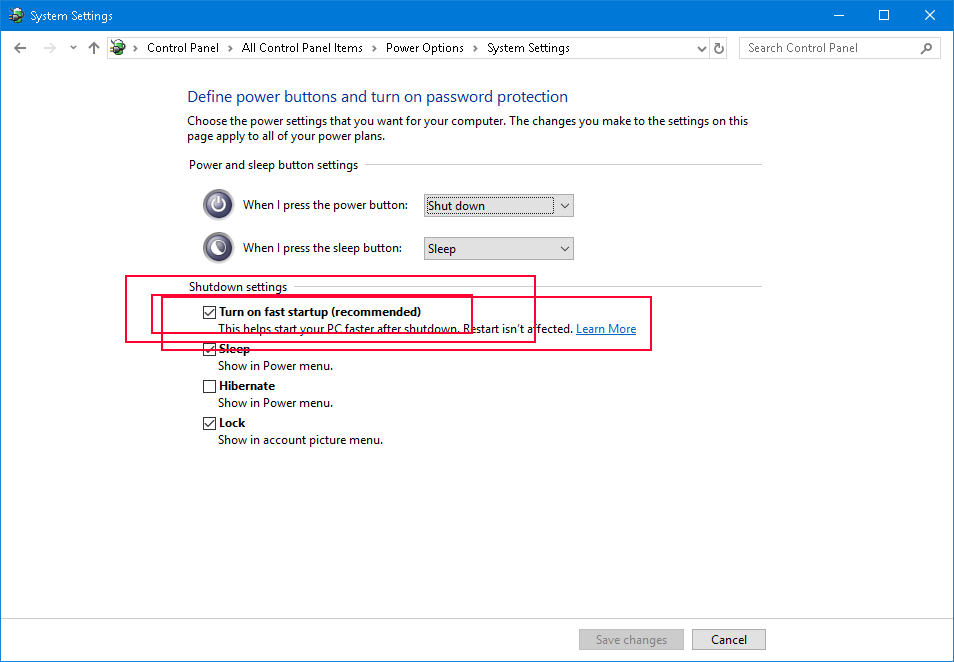Viewport: 954px width, 662px height.
Task: Close the System Settings window
Action: pos(930,15)
